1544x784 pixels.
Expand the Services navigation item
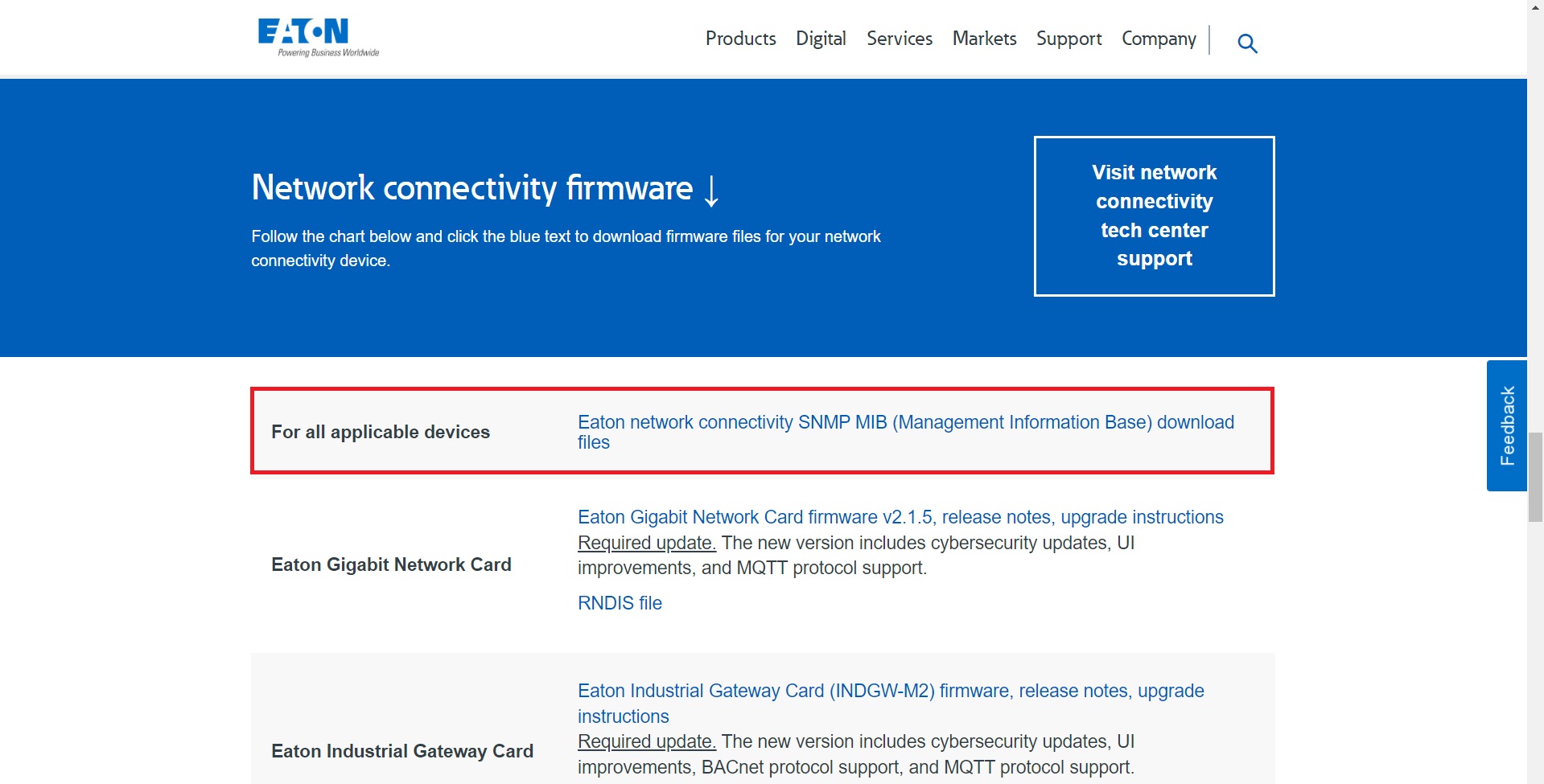(899, 39)
